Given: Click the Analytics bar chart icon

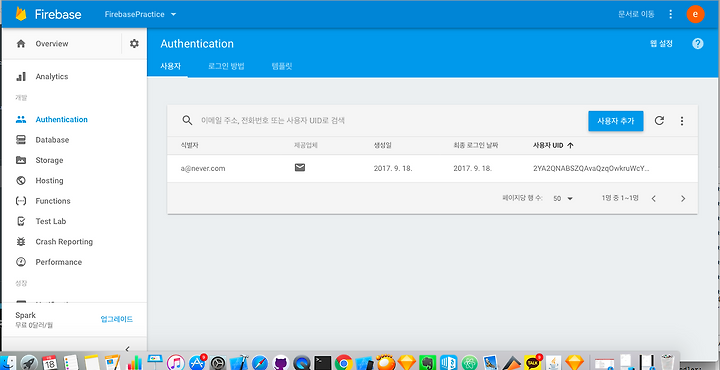Looking at the screenshot, I should [21, 77].
